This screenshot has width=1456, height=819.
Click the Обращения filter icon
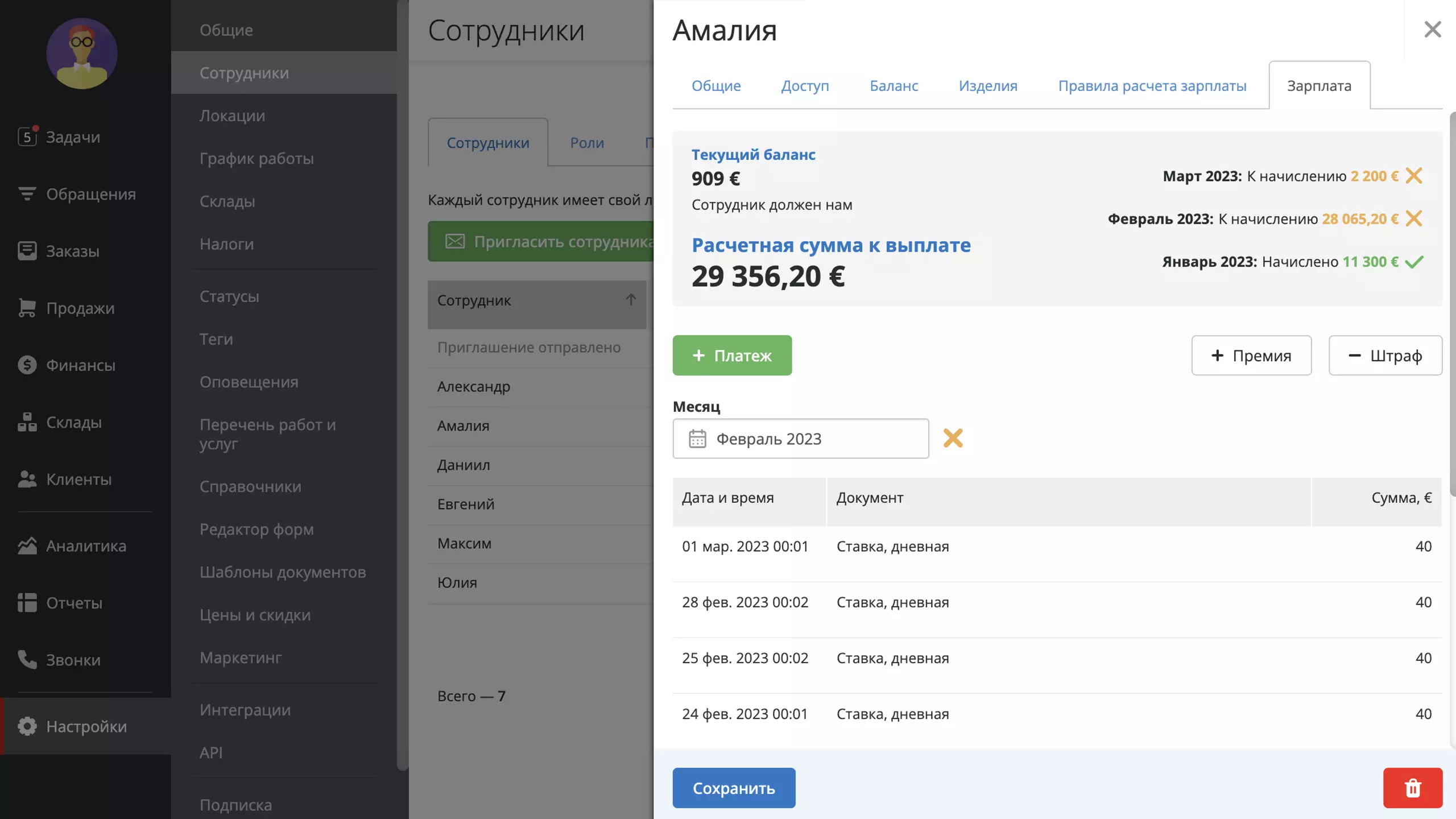(27, 194)
